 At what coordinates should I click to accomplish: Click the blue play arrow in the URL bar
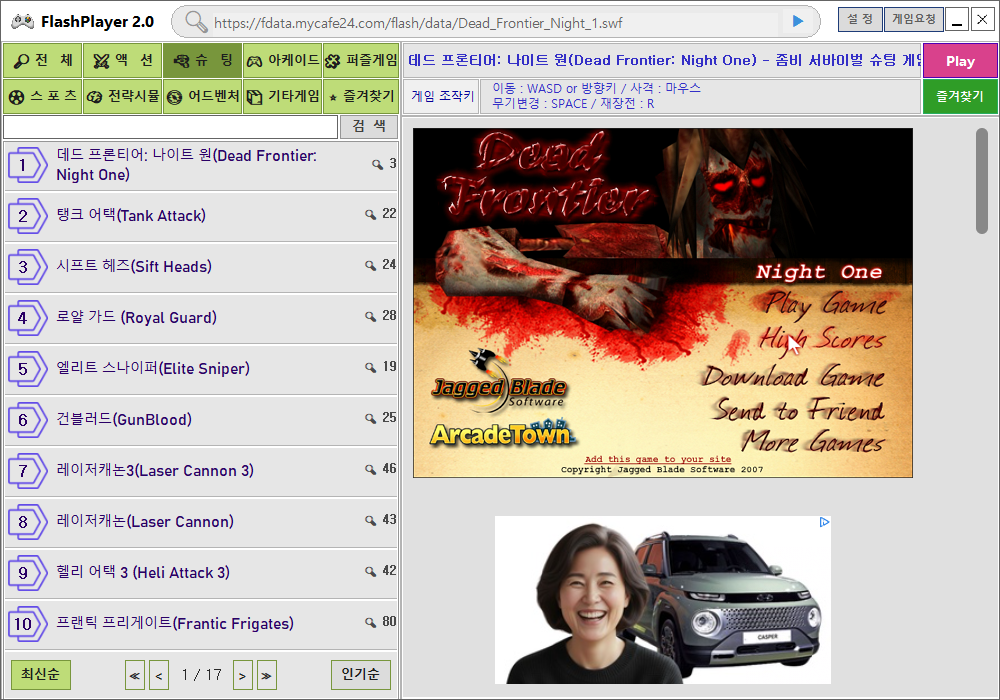click(798, 22)
